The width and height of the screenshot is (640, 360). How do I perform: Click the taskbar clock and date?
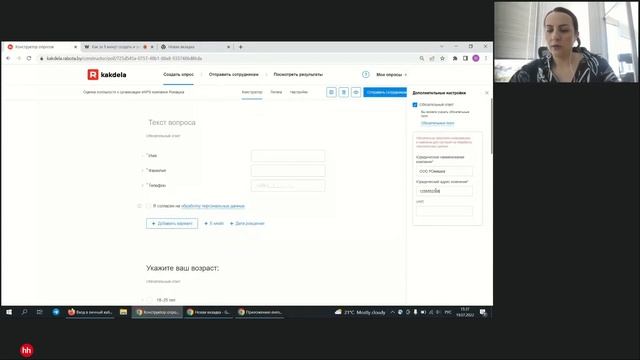(465, 312)
